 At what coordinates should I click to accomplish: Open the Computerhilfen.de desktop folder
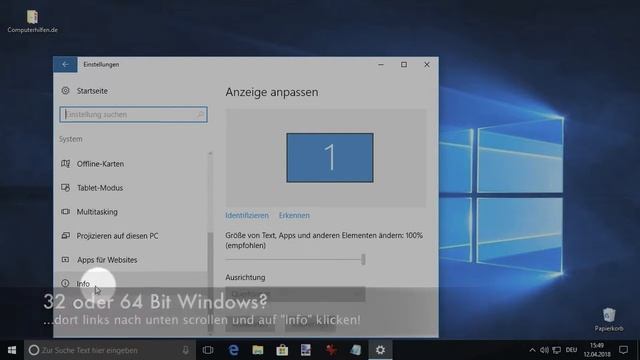[32, 21]
